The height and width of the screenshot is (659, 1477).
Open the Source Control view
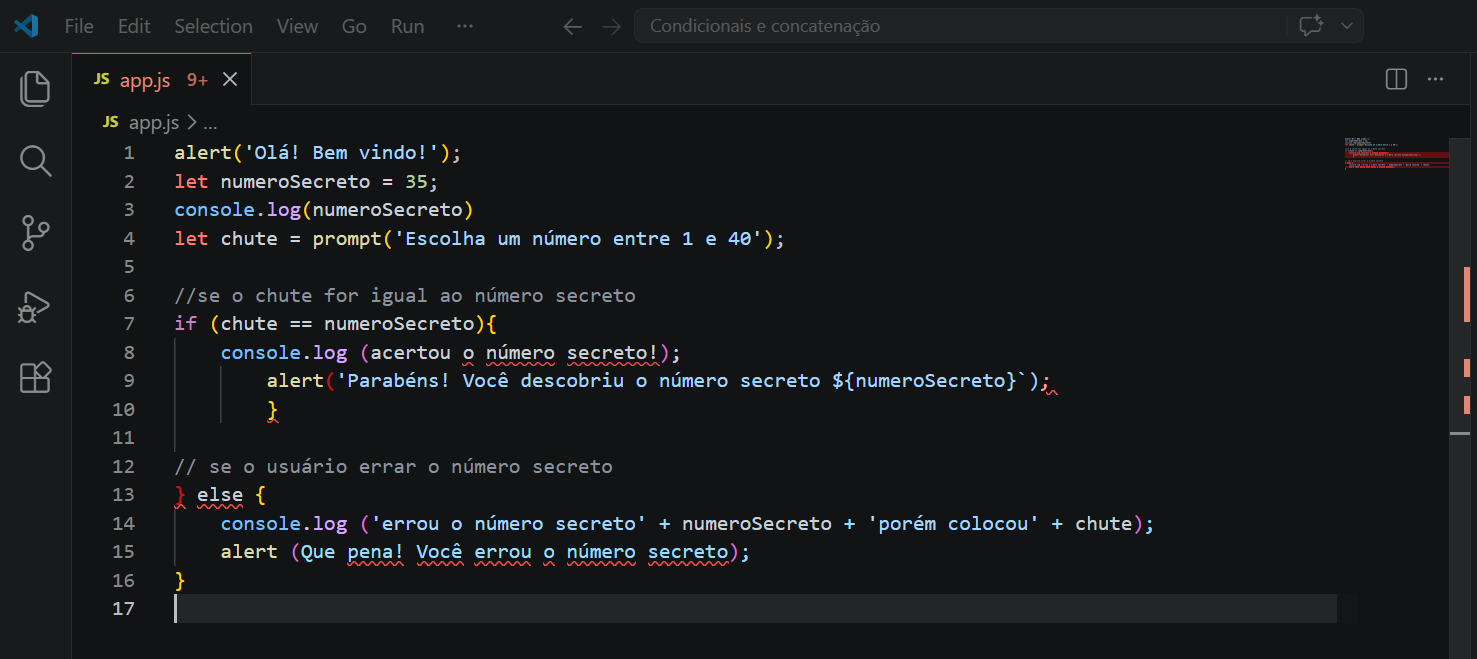pyautogui.click(x=35, y=233)
